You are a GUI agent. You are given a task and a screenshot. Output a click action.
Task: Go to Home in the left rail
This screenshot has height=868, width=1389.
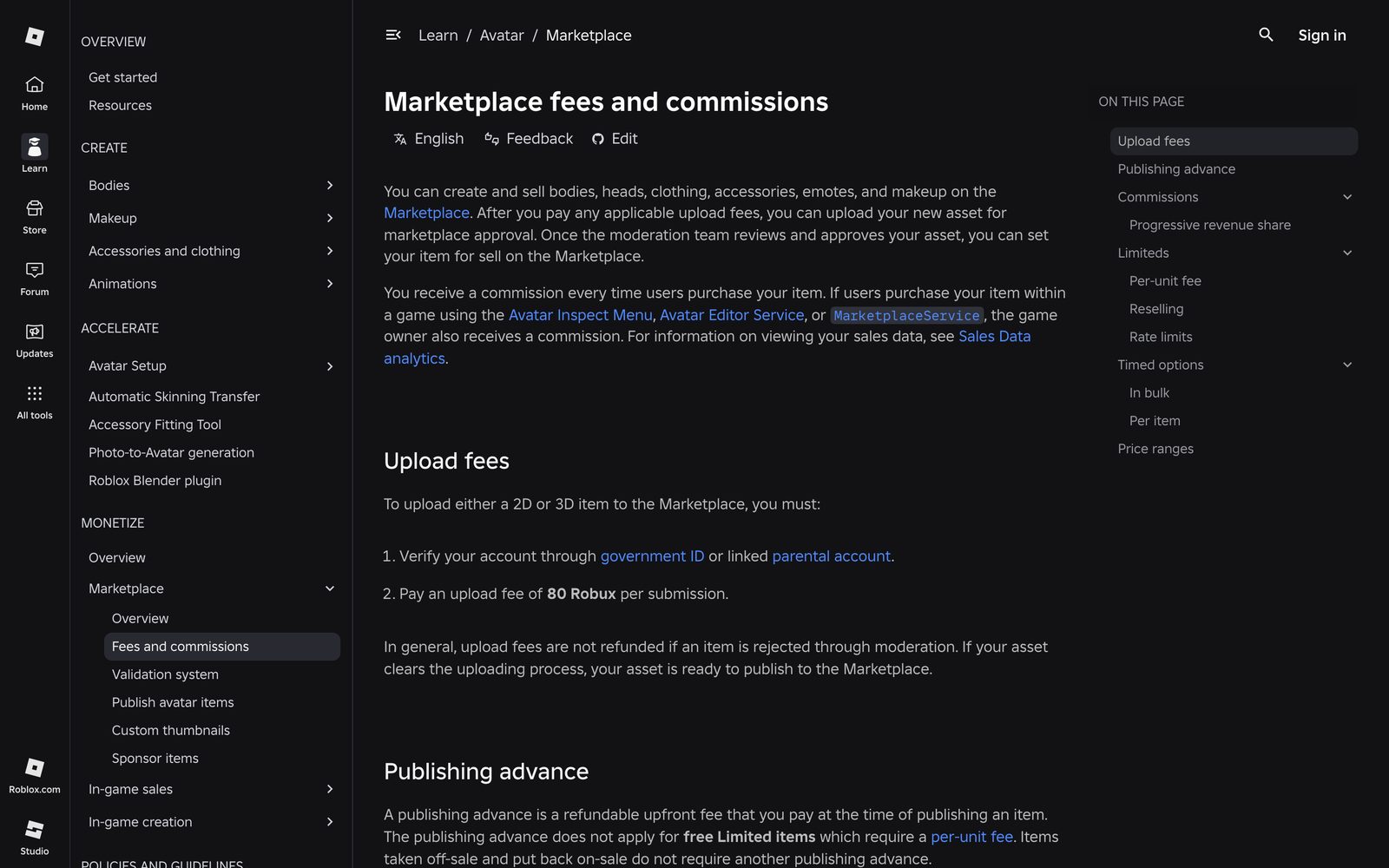[35, 93]
